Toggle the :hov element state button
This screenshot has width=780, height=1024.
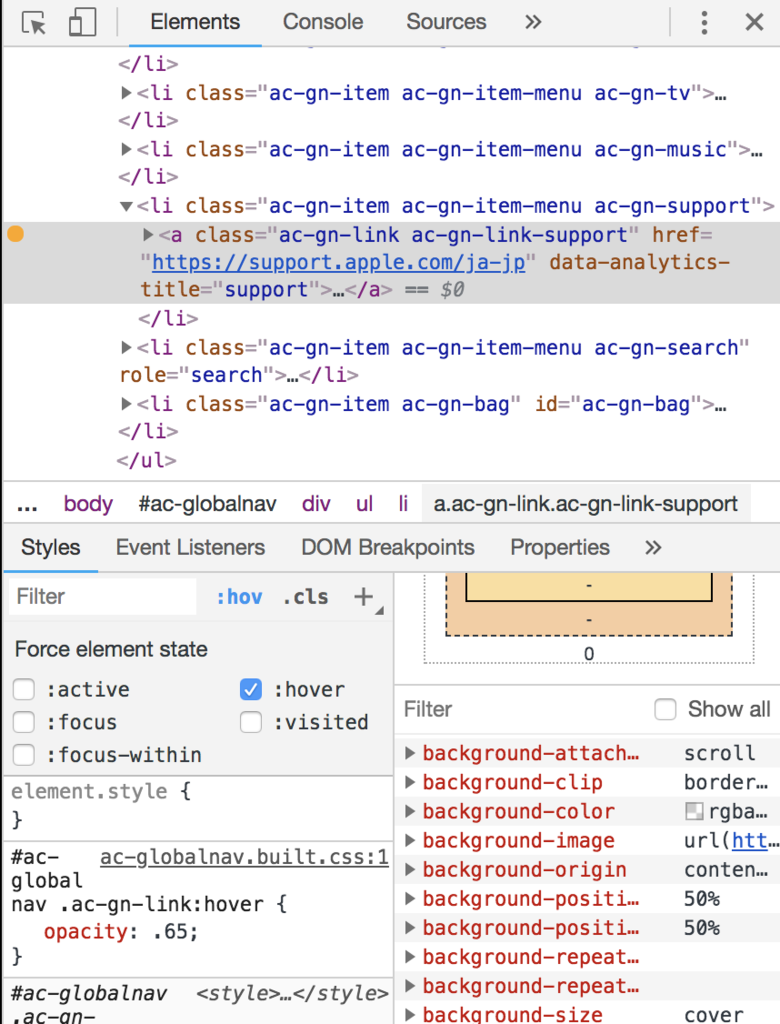(239, 596)
